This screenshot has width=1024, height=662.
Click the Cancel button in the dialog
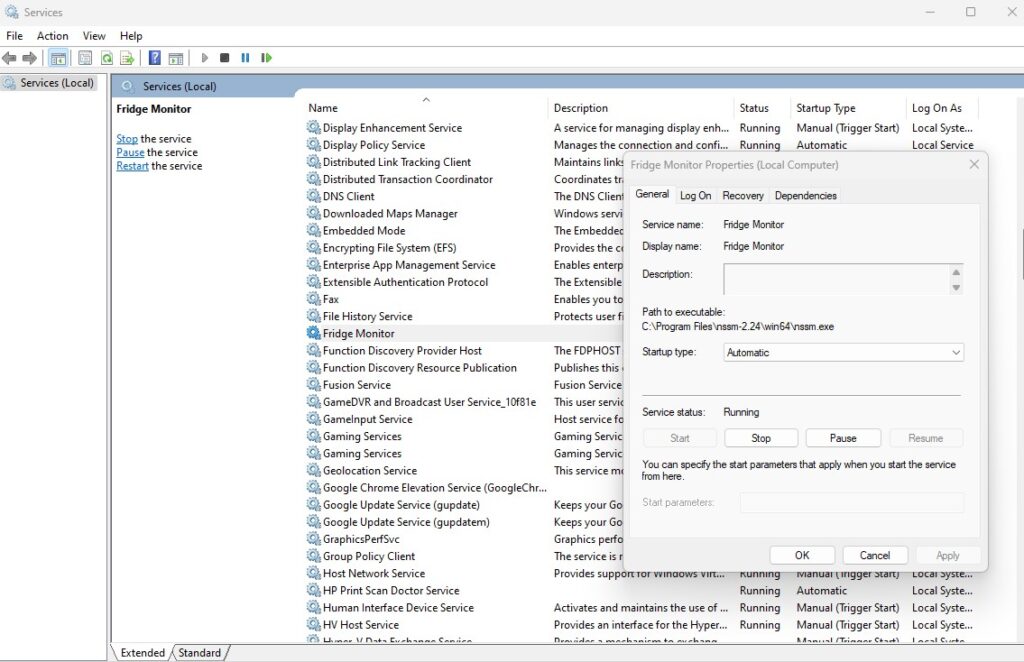pos(874,555)
